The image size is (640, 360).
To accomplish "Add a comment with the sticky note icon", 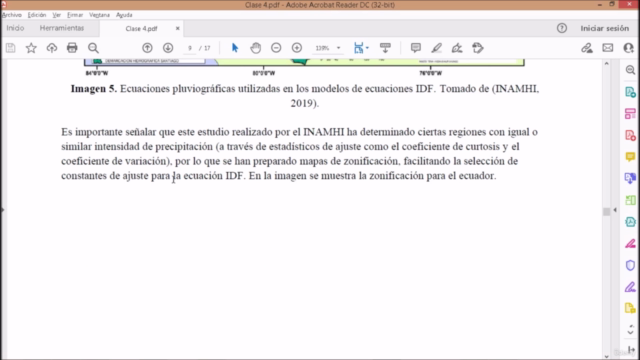I will (416, 48).
